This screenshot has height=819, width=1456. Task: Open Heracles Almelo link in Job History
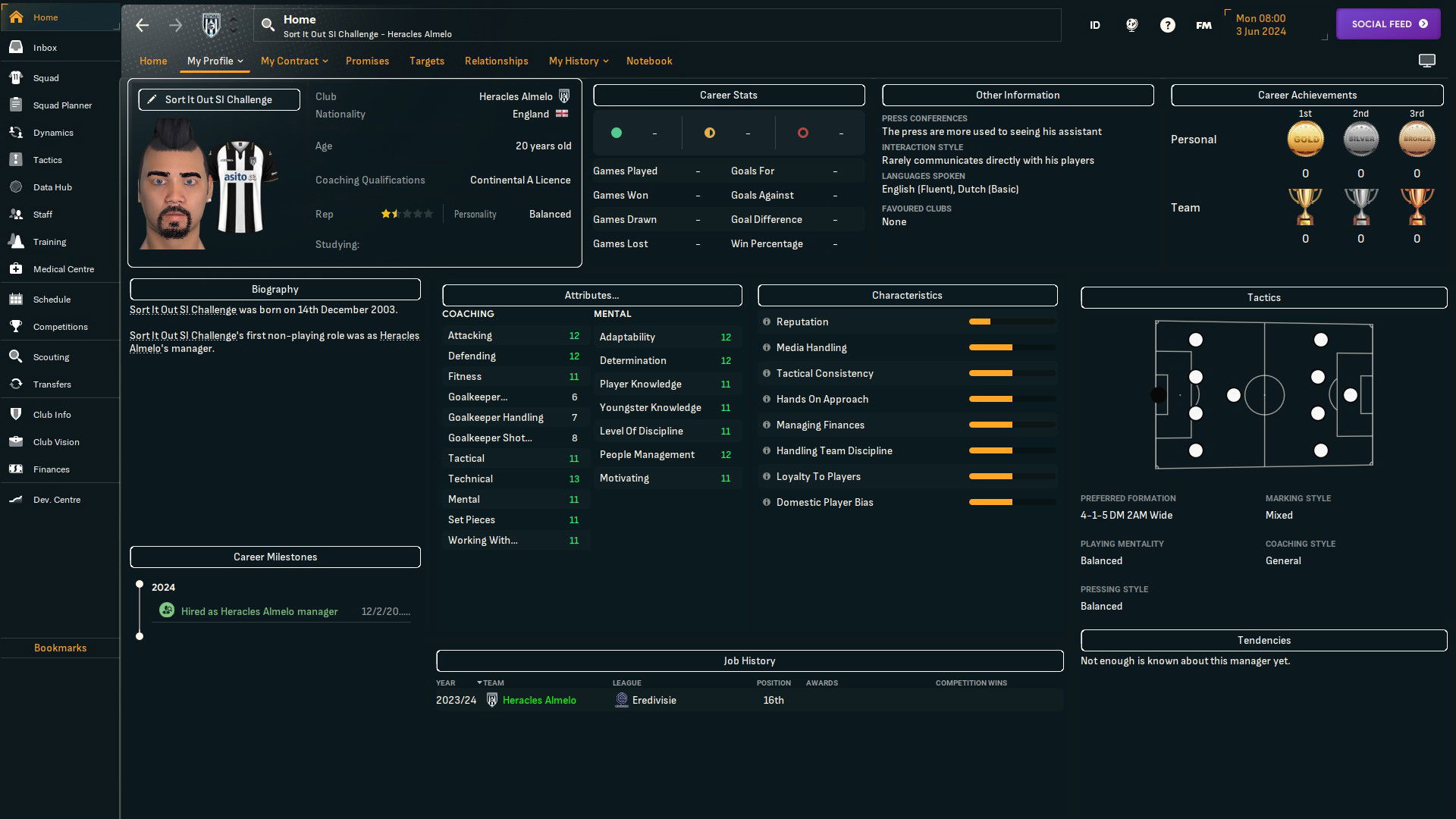(539, 700)
